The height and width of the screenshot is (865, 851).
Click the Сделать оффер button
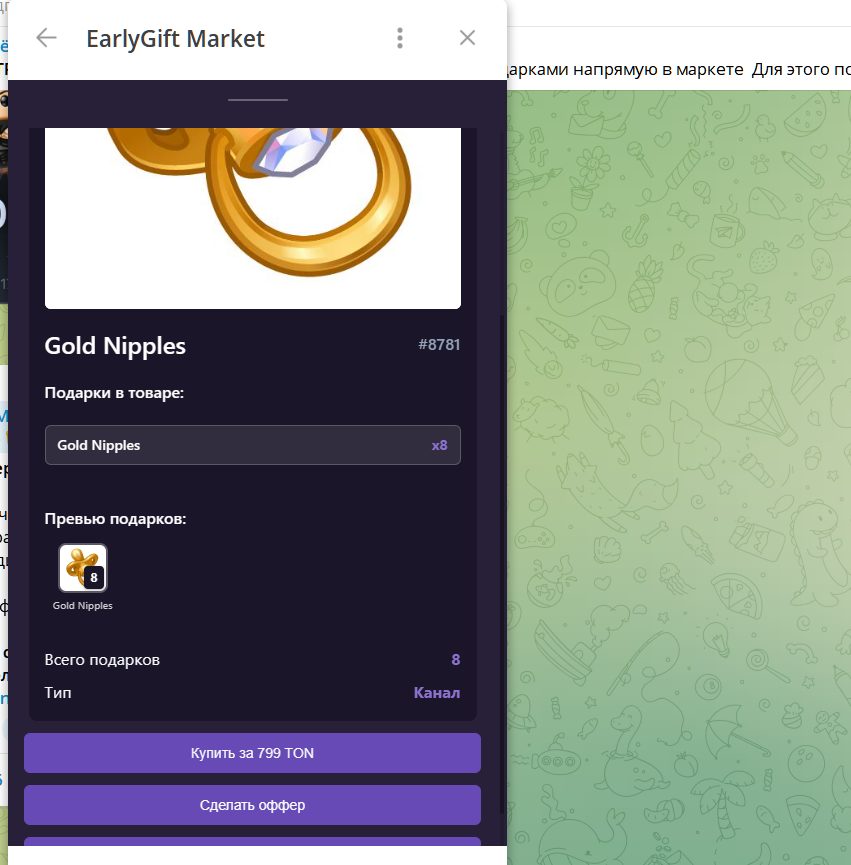[252, 805]
